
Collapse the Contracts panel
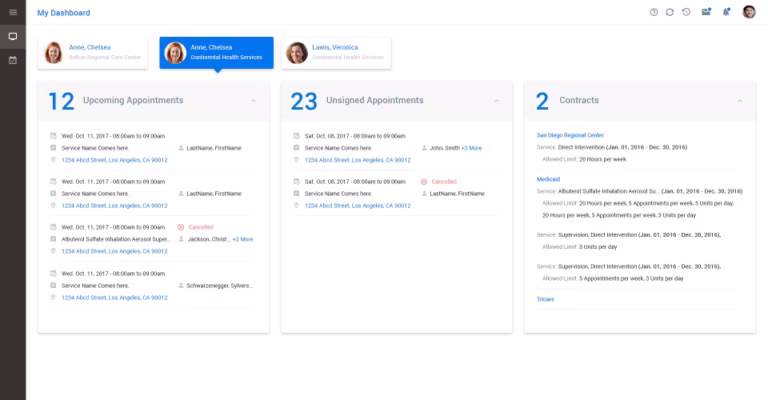740,101
